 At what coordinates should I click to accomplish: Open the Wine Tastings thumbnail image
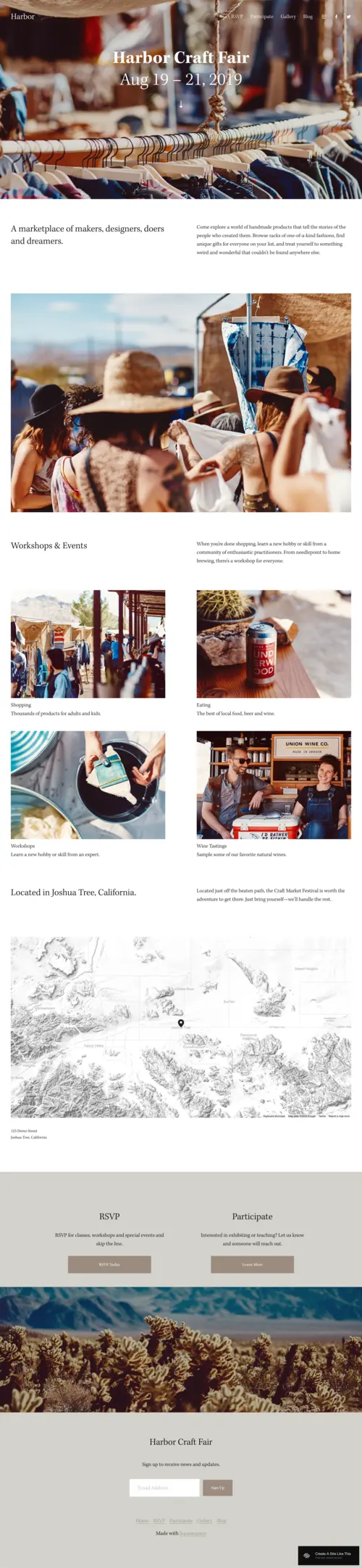pyautogui.click(x=274, y=785)
